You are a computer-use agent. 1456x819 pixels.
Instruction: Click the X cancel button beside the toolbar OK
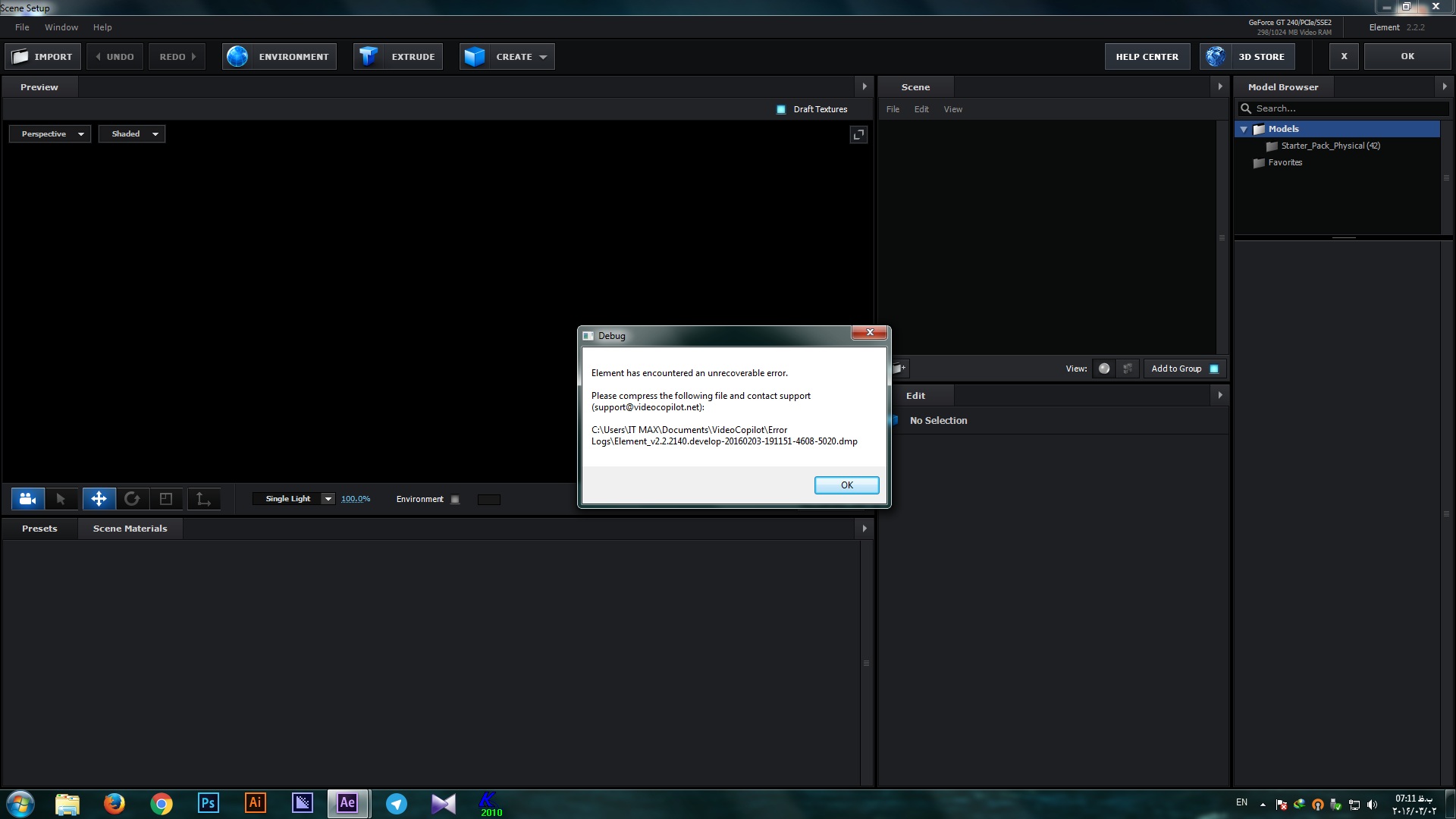coord(1344,57)
